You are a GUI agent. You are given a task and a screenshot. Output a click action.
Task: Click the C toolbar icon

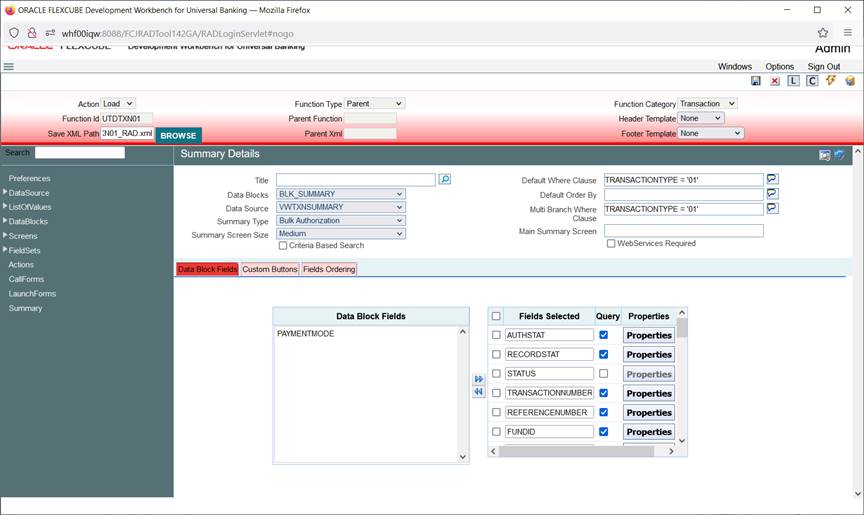coord(812,81)
